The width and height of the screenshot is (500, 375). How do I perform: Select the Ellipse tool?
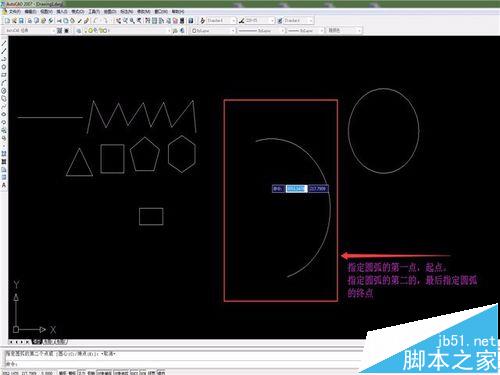(4, 114)
